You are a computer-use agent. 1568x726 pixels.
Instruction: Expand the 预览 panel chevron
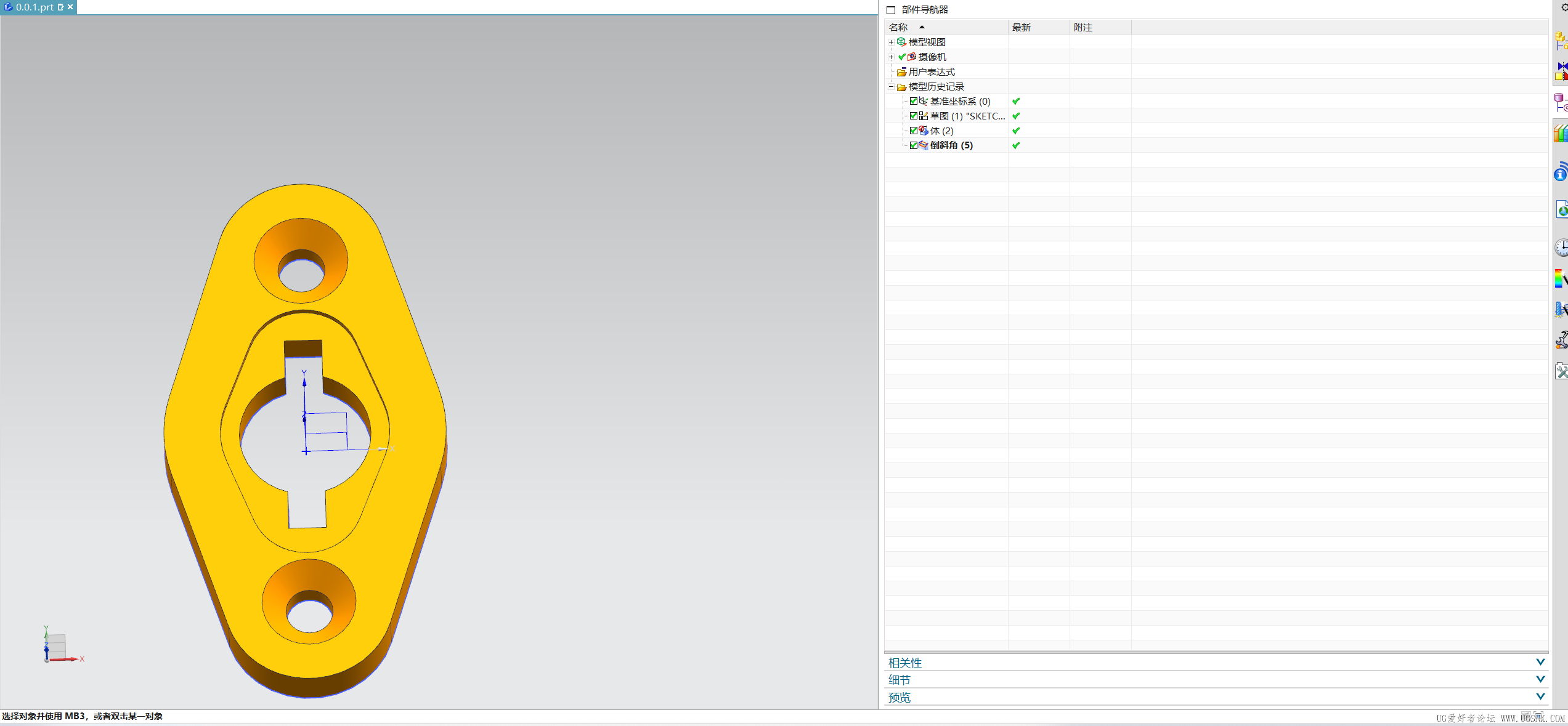point(1540,696)
